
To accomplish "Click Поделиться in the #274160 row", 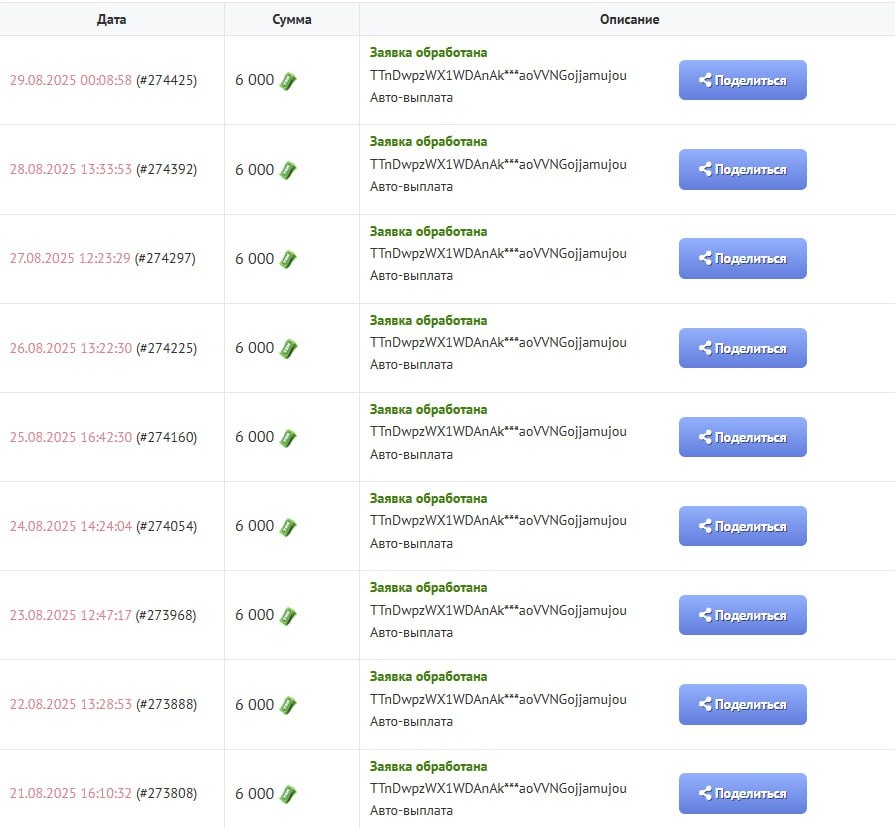I will coord(742,437).
